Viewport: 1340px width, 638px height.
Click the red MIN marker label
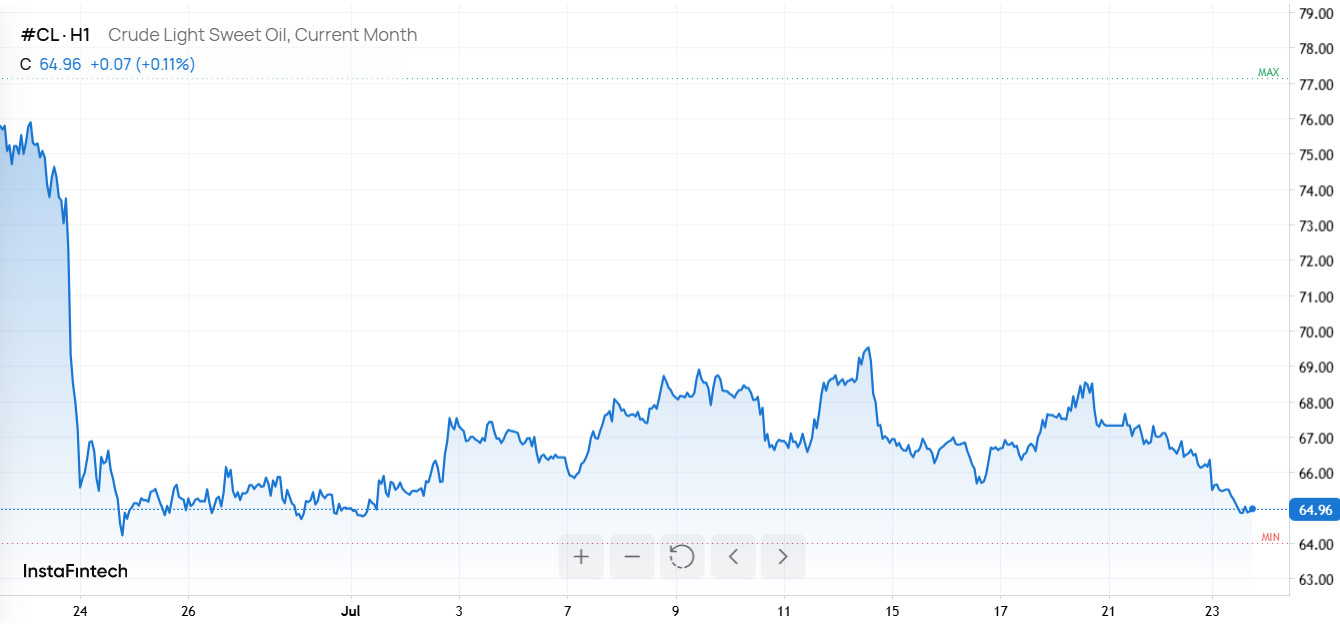(x=1270, y=538)
